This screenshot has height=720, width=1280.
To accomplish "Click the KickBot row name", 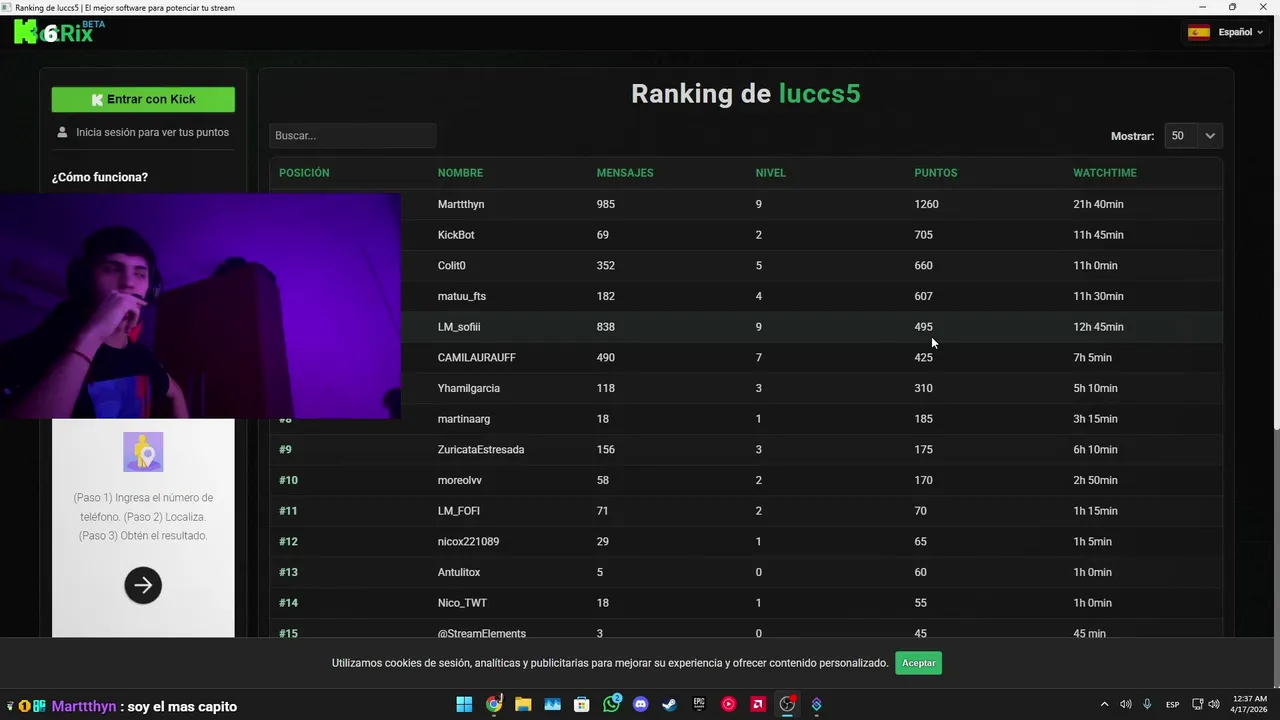I will click(x=456, y=235).
